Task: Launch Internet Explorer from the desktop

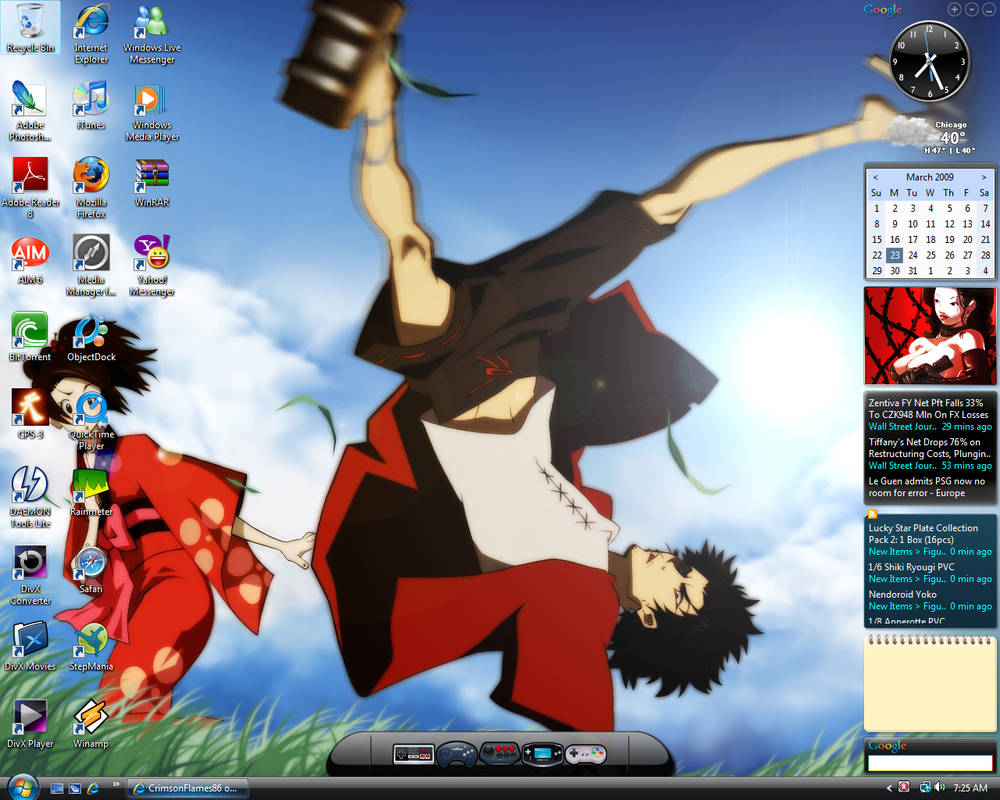Action: point(91,33)
